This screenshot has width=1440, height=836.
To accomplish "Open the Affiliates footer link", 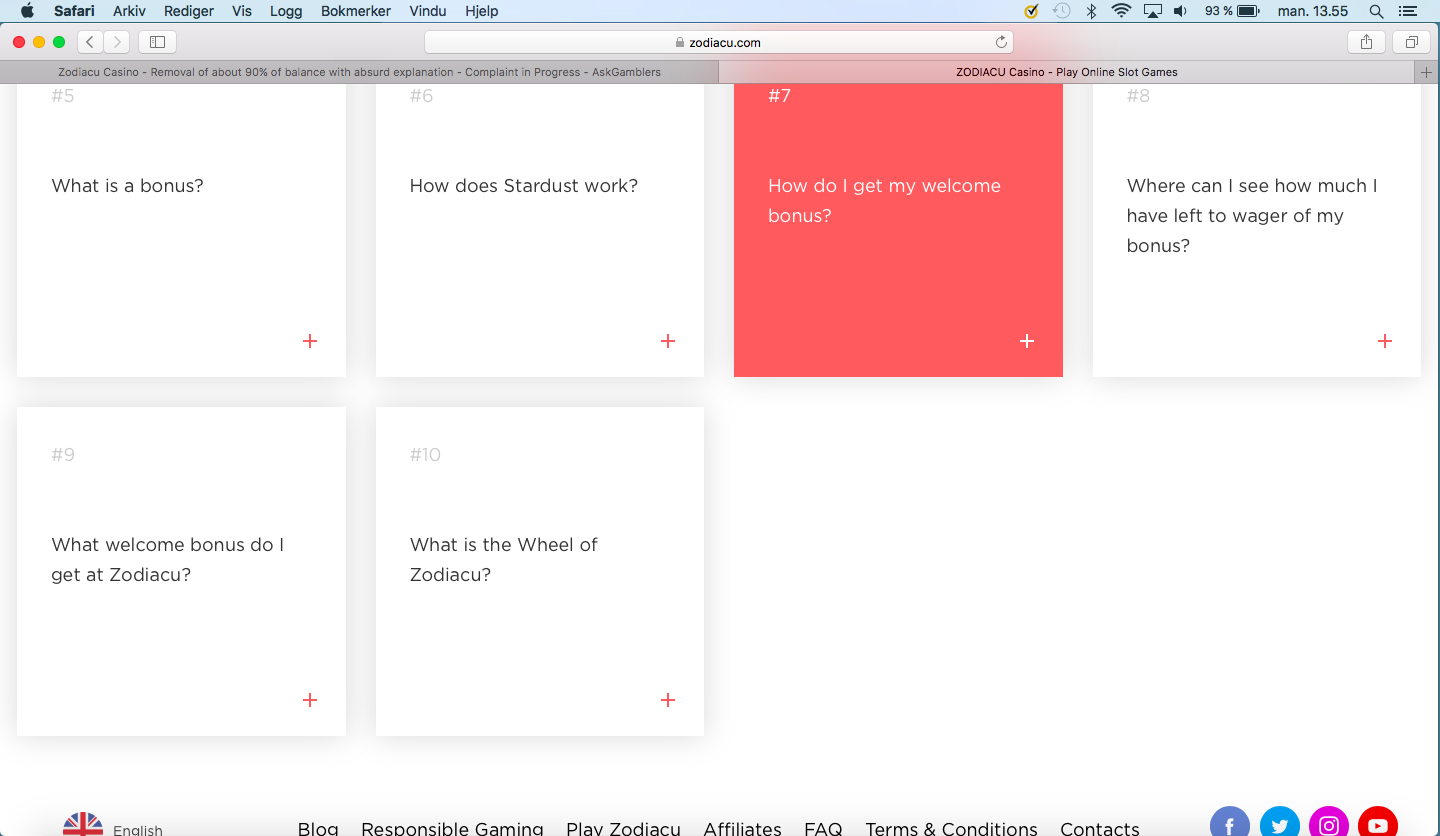I will pos(742,828).
